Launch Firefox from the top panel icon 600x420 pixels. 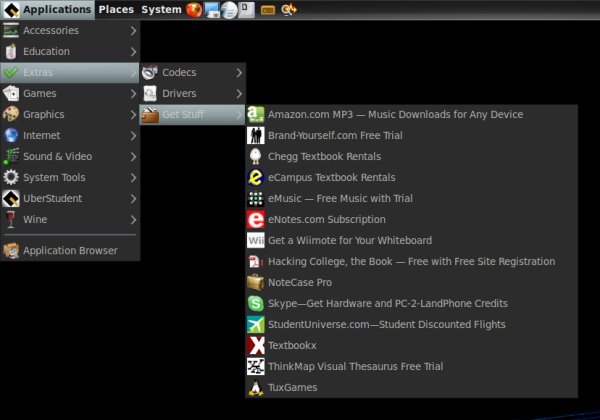194,10
